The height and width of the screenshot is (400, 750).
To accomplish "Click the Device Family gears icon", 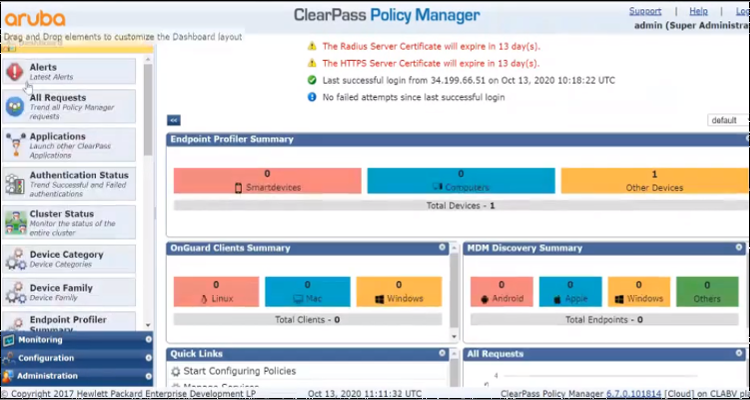I will click(x=15, y=292).
